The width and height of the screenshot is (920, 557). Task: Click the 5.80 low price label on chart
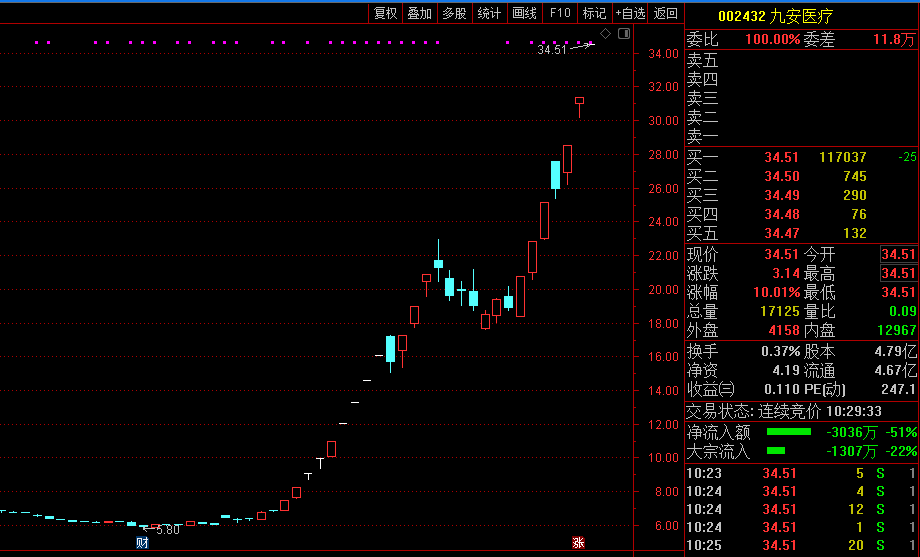pos(168,530)
